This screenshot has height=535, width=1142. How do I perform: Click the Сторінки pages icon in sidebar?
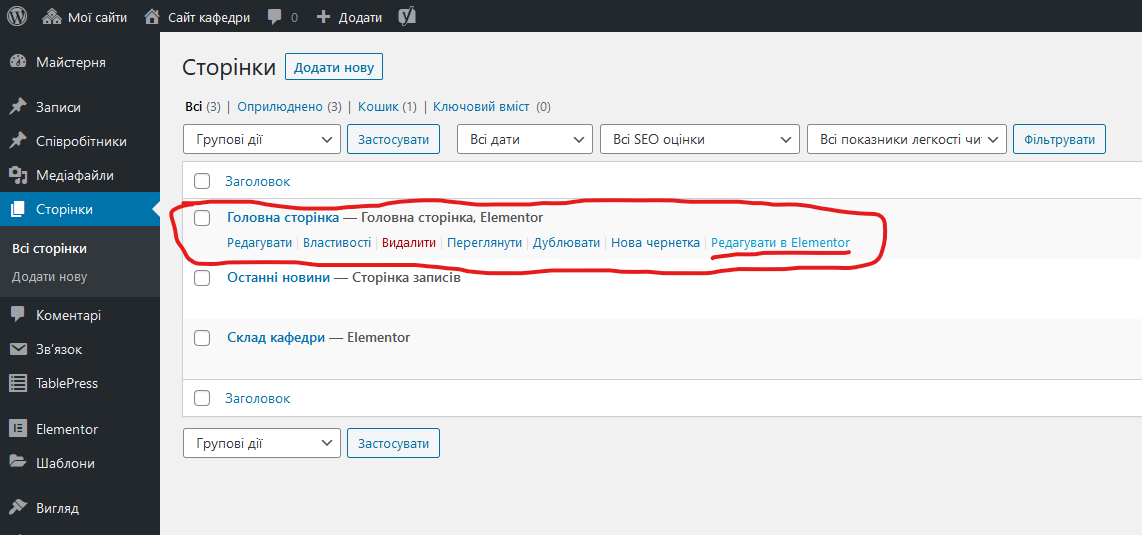click(x=18, y=210)
